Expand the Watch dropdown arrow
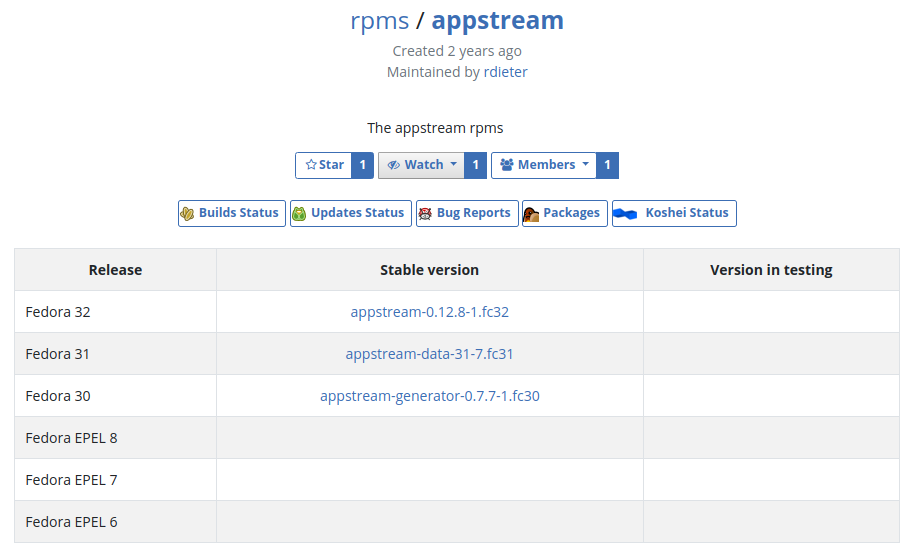The height and width of the screenshot is (550, 907). coord(454,164)
